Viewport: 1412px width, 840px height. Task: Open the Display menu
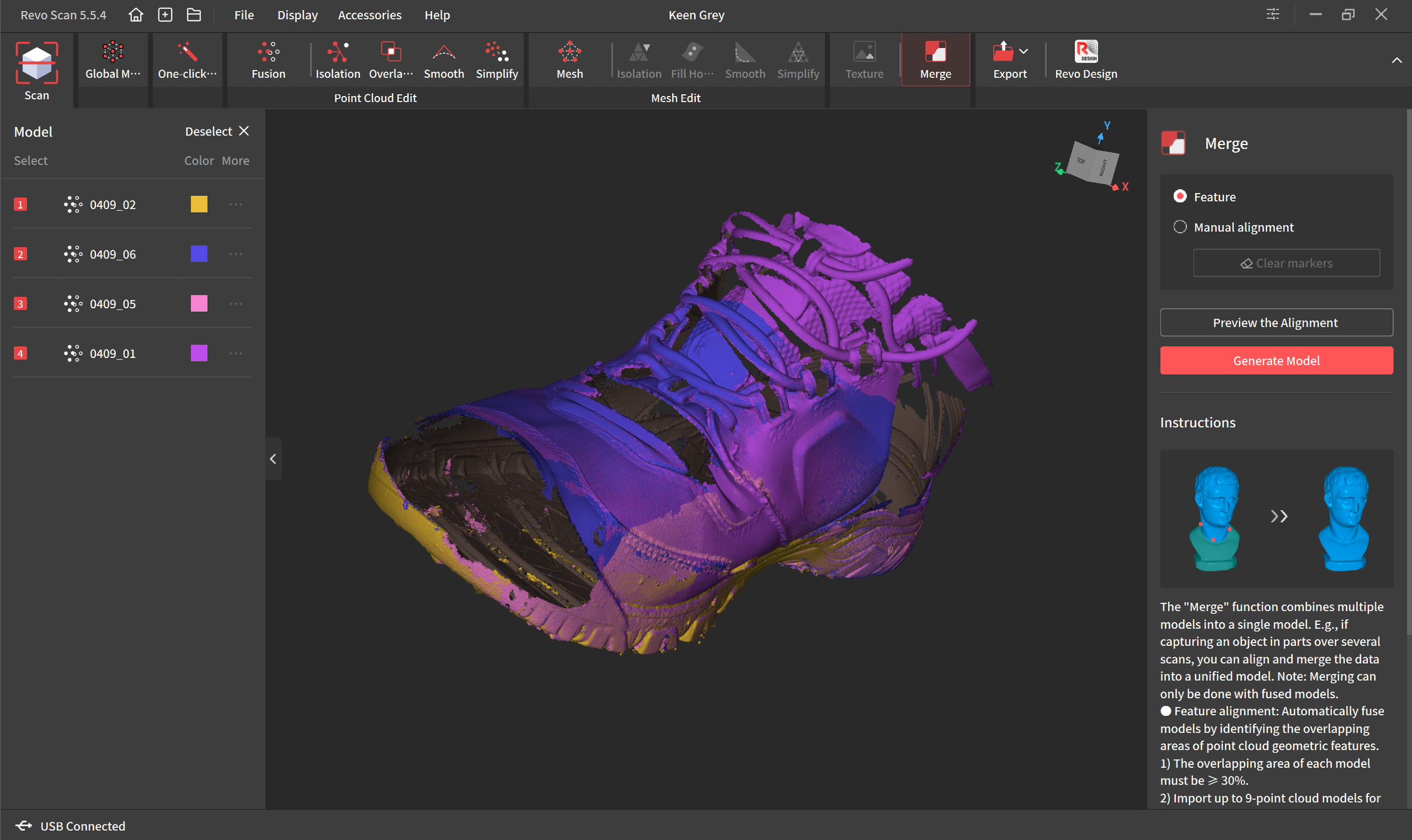pos(297,15)
